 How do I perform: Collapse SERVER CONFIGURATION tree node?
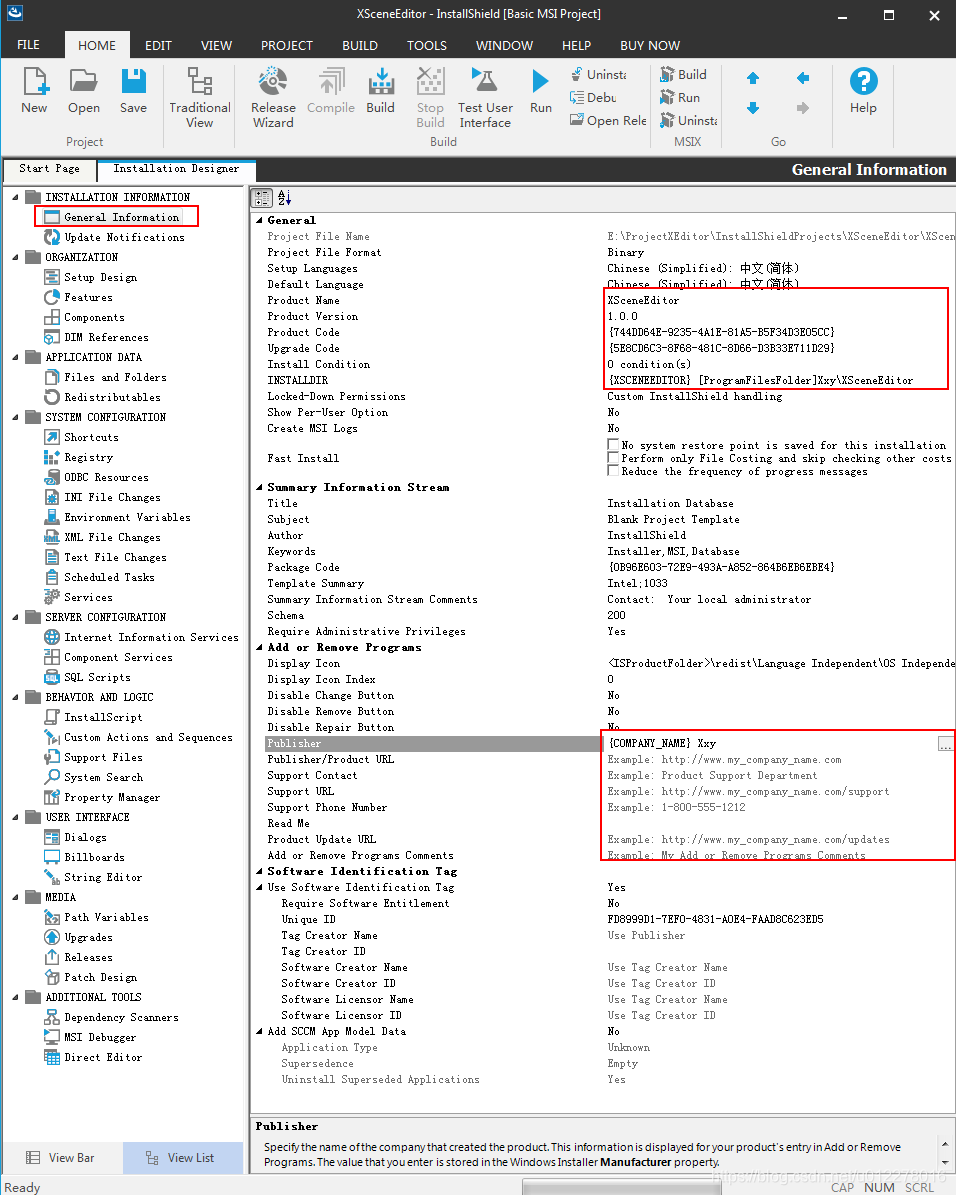(15, 617)
